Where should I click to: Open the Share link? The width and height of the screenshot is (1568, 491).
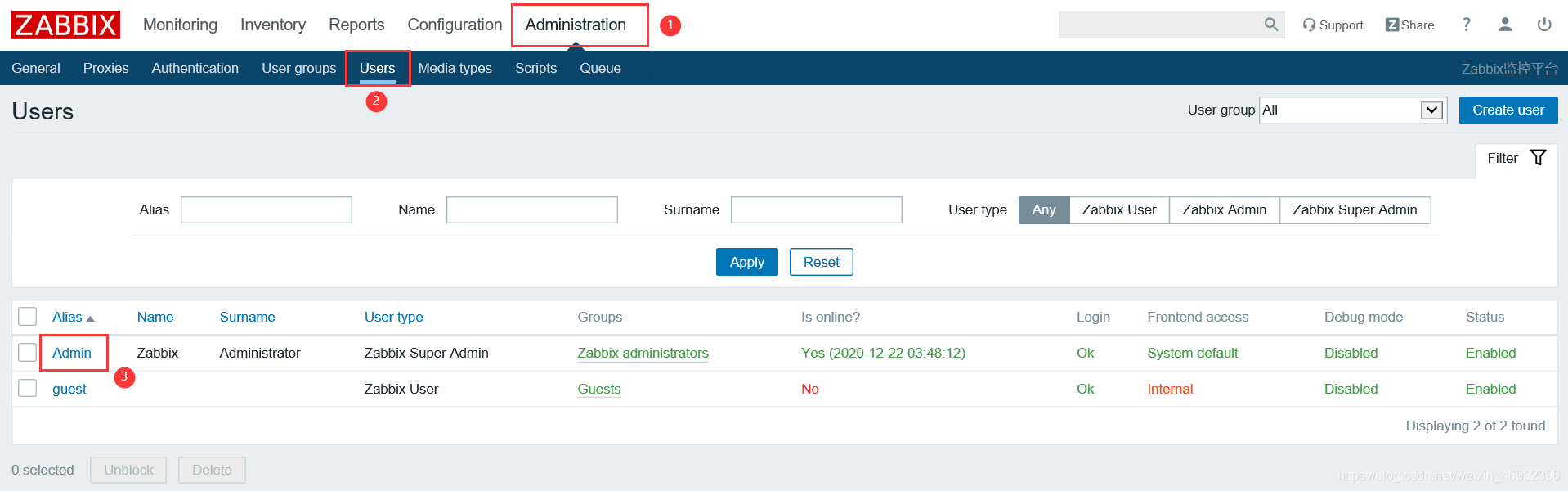tap(1409, 25)
